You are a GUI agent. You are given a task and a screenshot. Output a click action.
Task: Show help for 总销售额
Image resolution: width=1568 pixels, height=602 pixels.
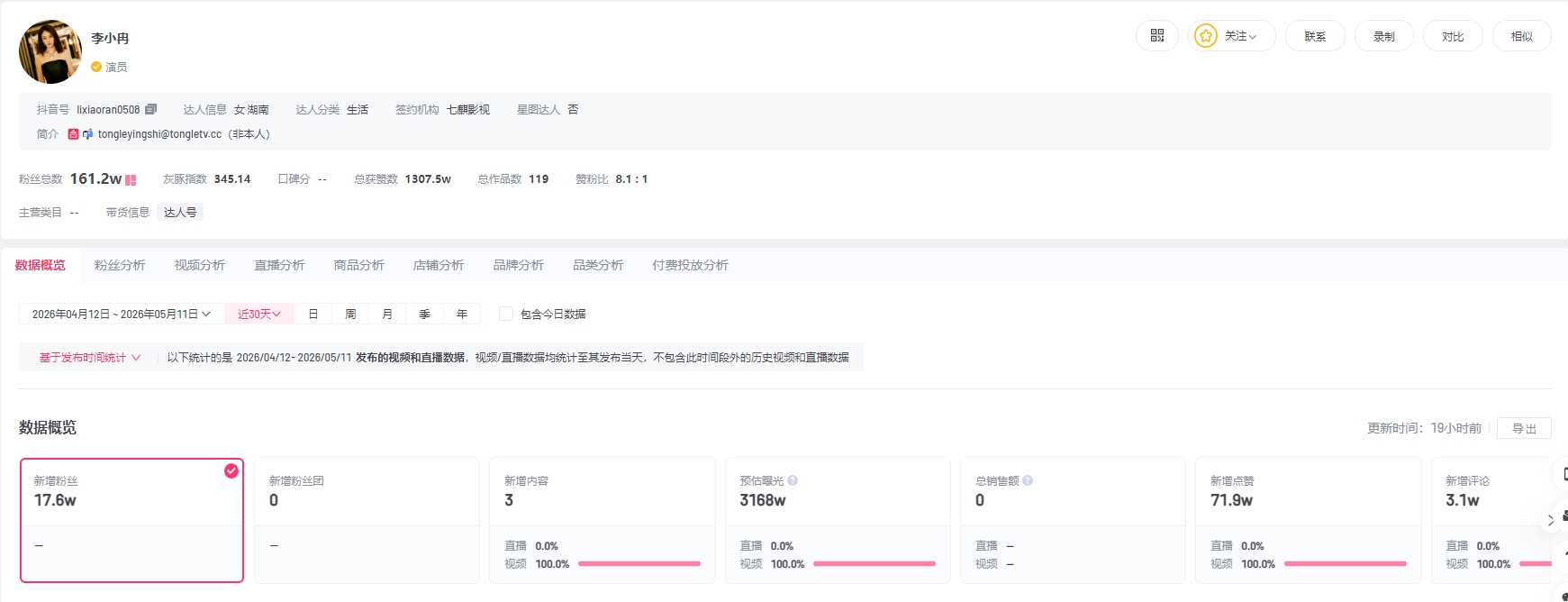(1028, 480)
